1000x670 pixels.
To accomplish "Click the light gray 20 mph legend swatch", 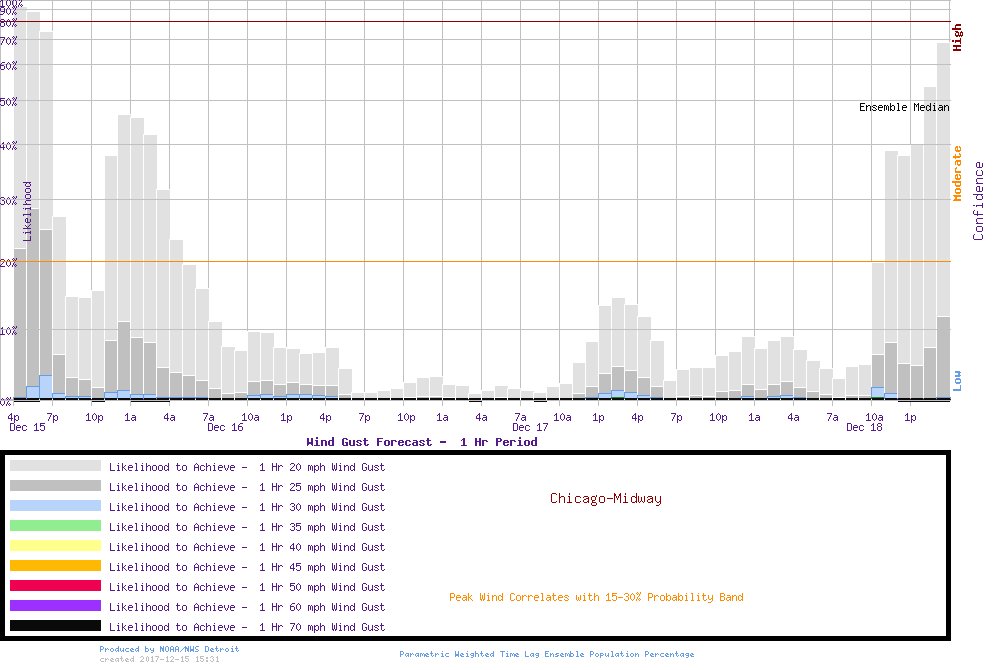I will [x=55, y=466].
